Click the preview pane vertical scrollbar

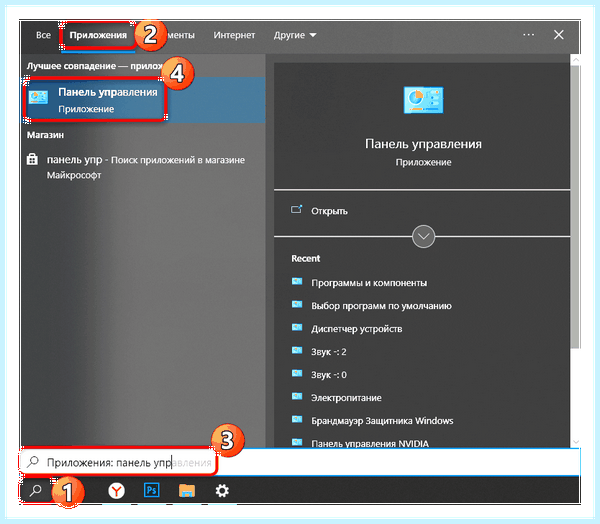pos(575,207)
